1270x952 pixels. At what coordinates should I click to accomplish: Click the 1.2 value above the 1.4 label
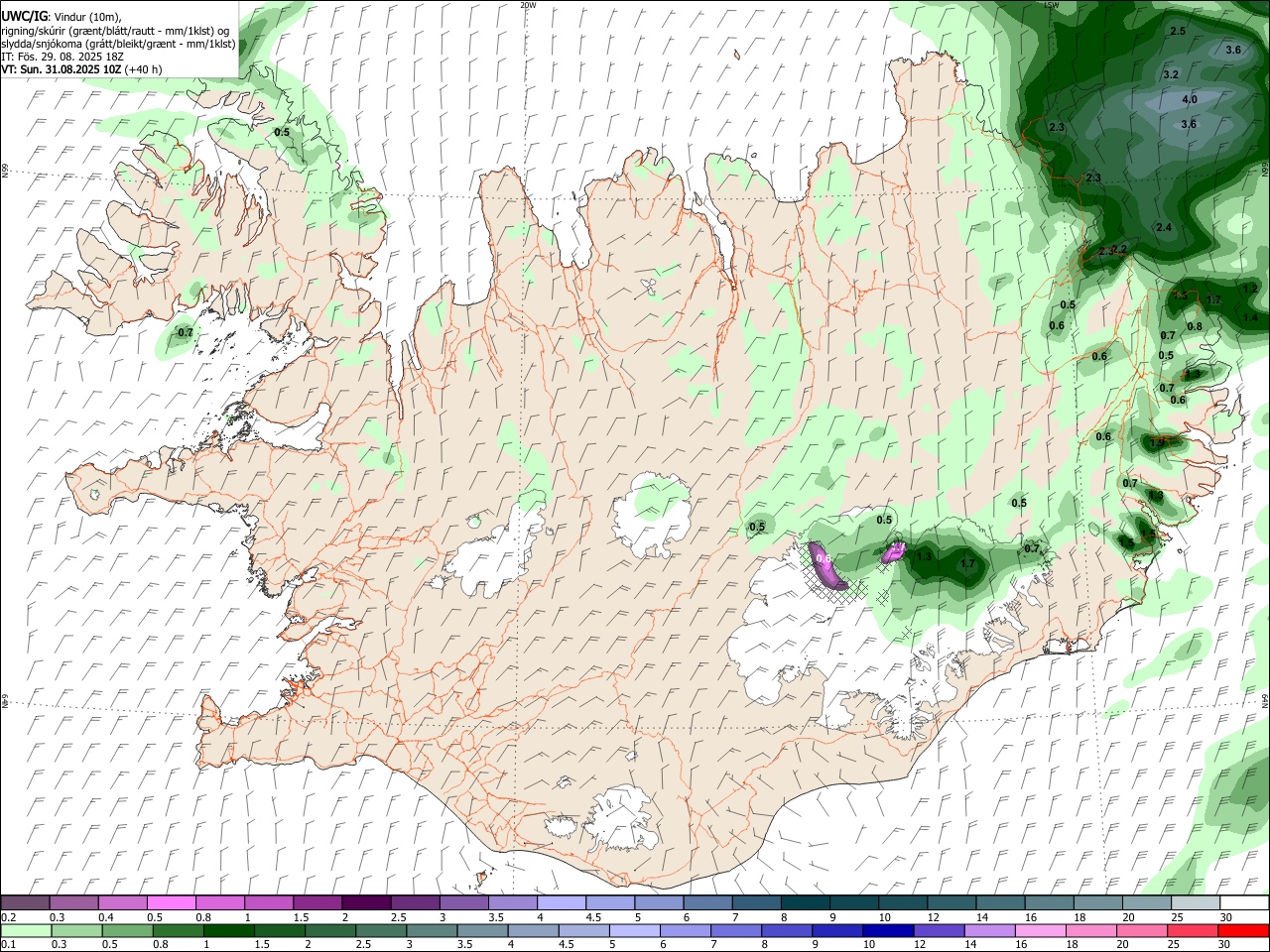(1250, 288)
